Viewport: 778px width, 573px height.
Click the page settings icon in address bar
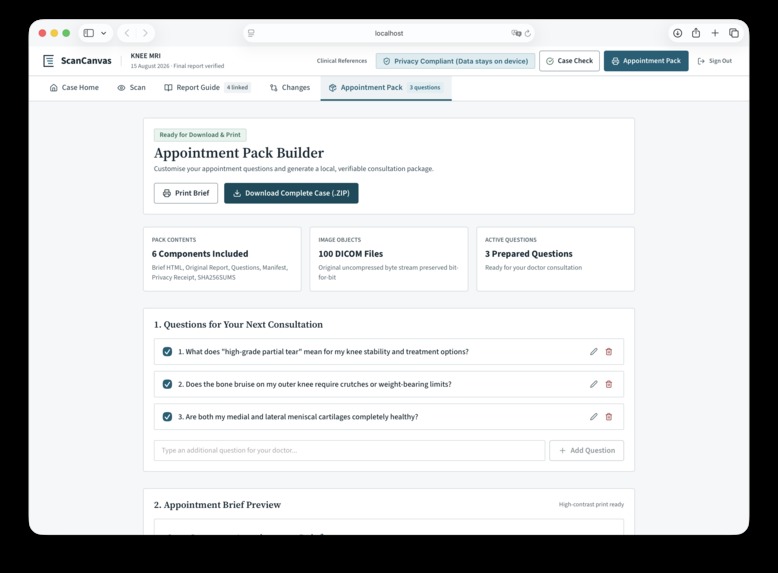pyautogui.click(x=251, y=33)
